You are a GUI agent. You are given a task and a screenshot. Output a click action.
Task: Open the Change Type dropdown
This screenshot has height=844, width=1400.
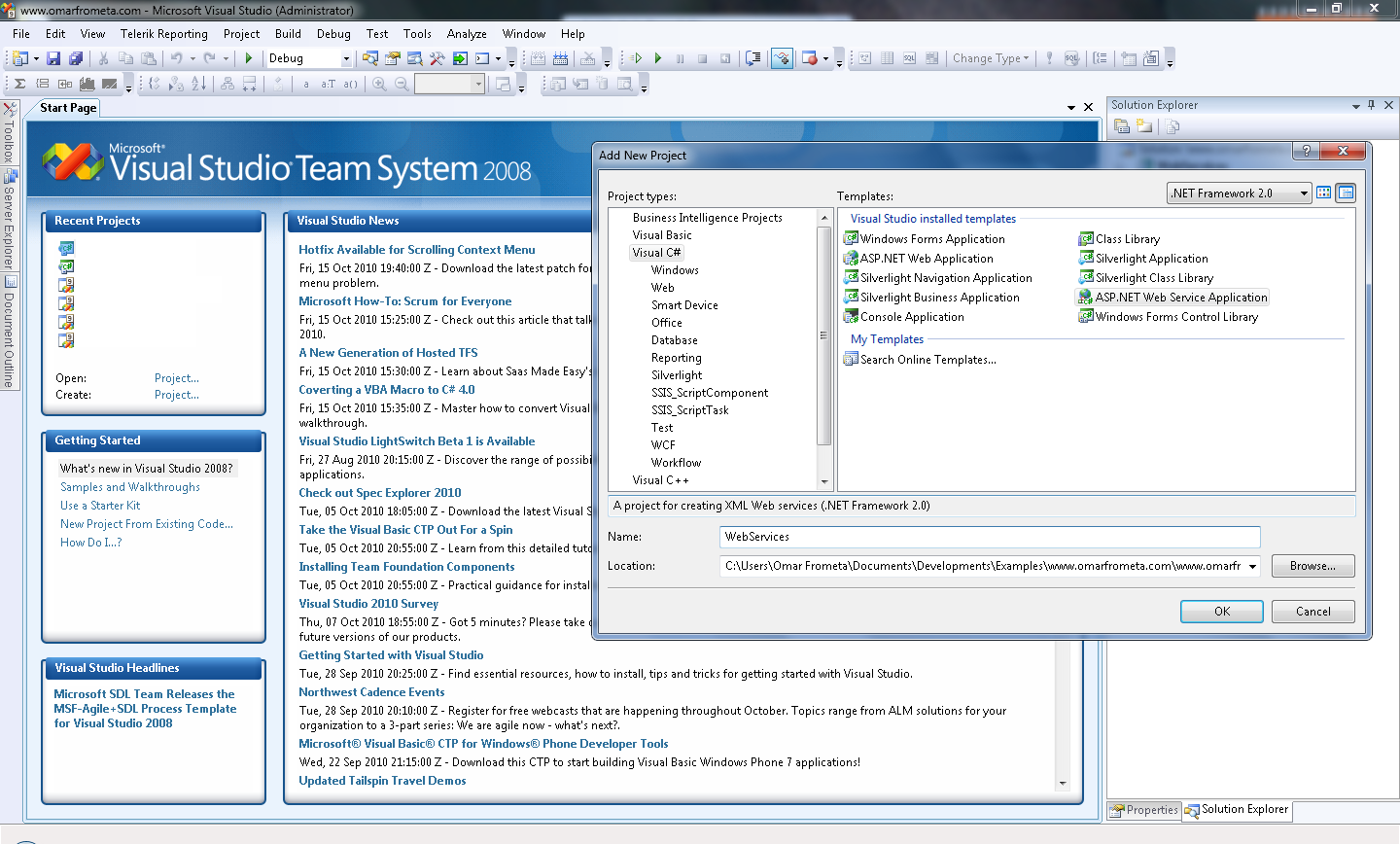click(x=991, y=58)
